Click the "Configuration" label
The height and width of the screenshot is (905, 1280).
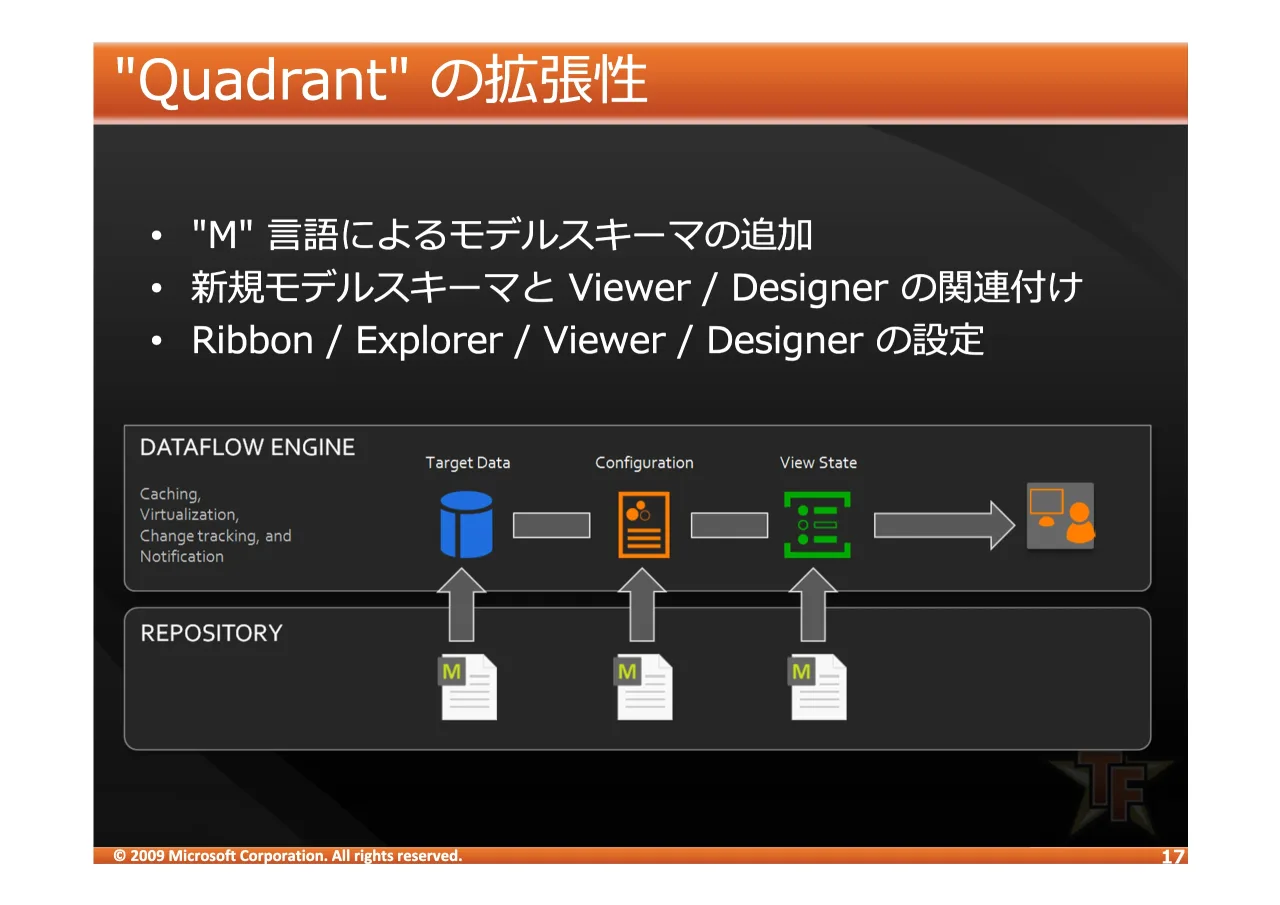point(644,463)
